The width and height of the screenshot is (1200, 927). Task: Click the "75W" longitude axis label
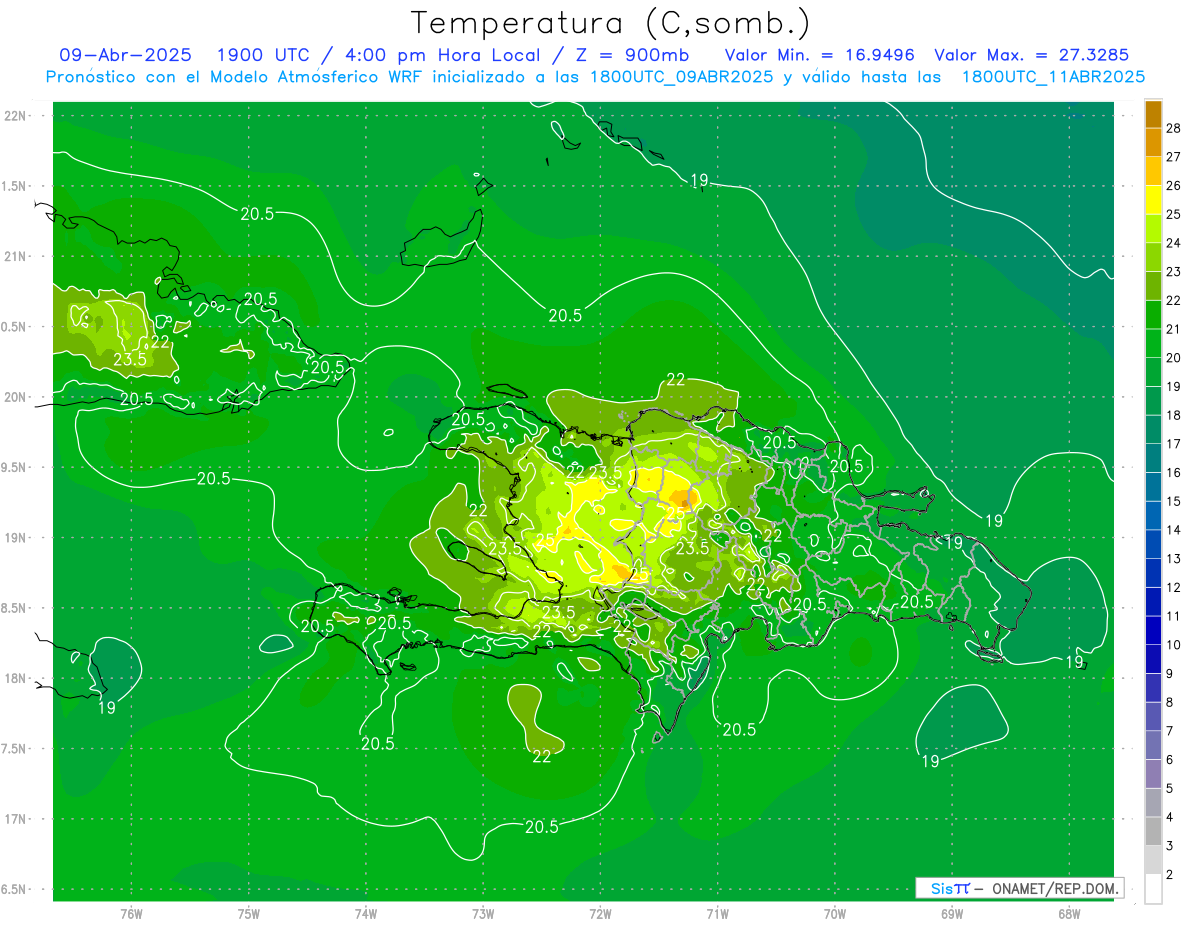click(248, 914)
